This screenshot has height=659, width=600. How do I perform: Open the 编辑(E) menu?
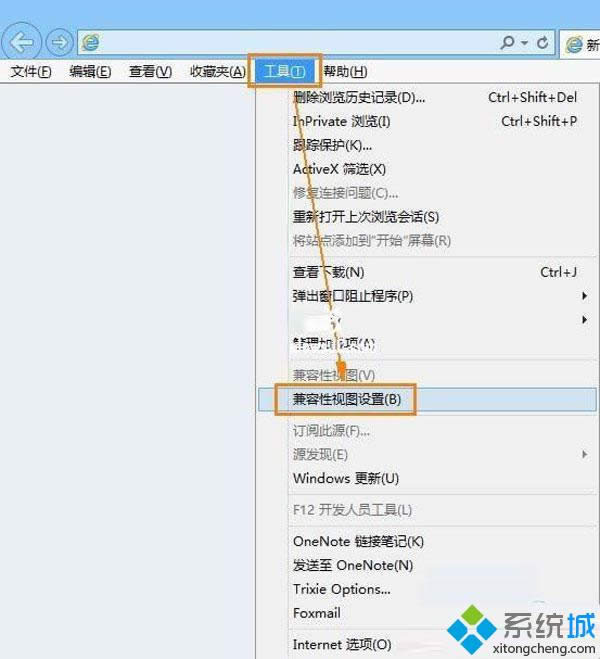click(x=90, y=71)
